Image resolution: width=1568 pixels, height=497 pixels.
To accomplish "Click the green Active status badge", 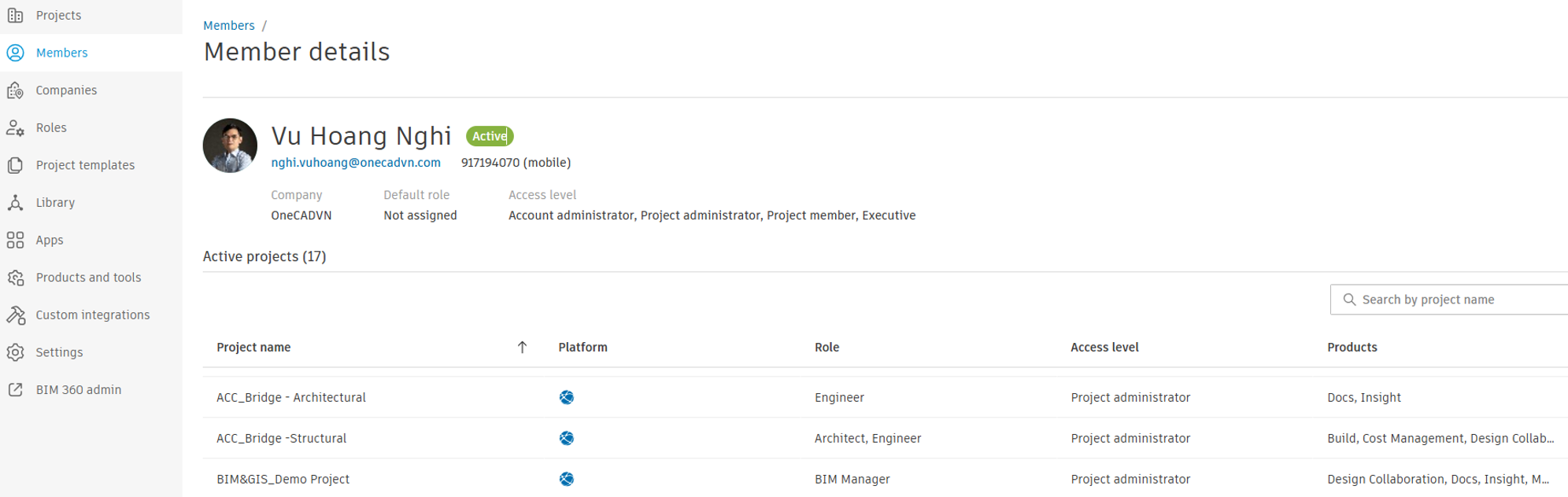I will [x=490, y=136].
